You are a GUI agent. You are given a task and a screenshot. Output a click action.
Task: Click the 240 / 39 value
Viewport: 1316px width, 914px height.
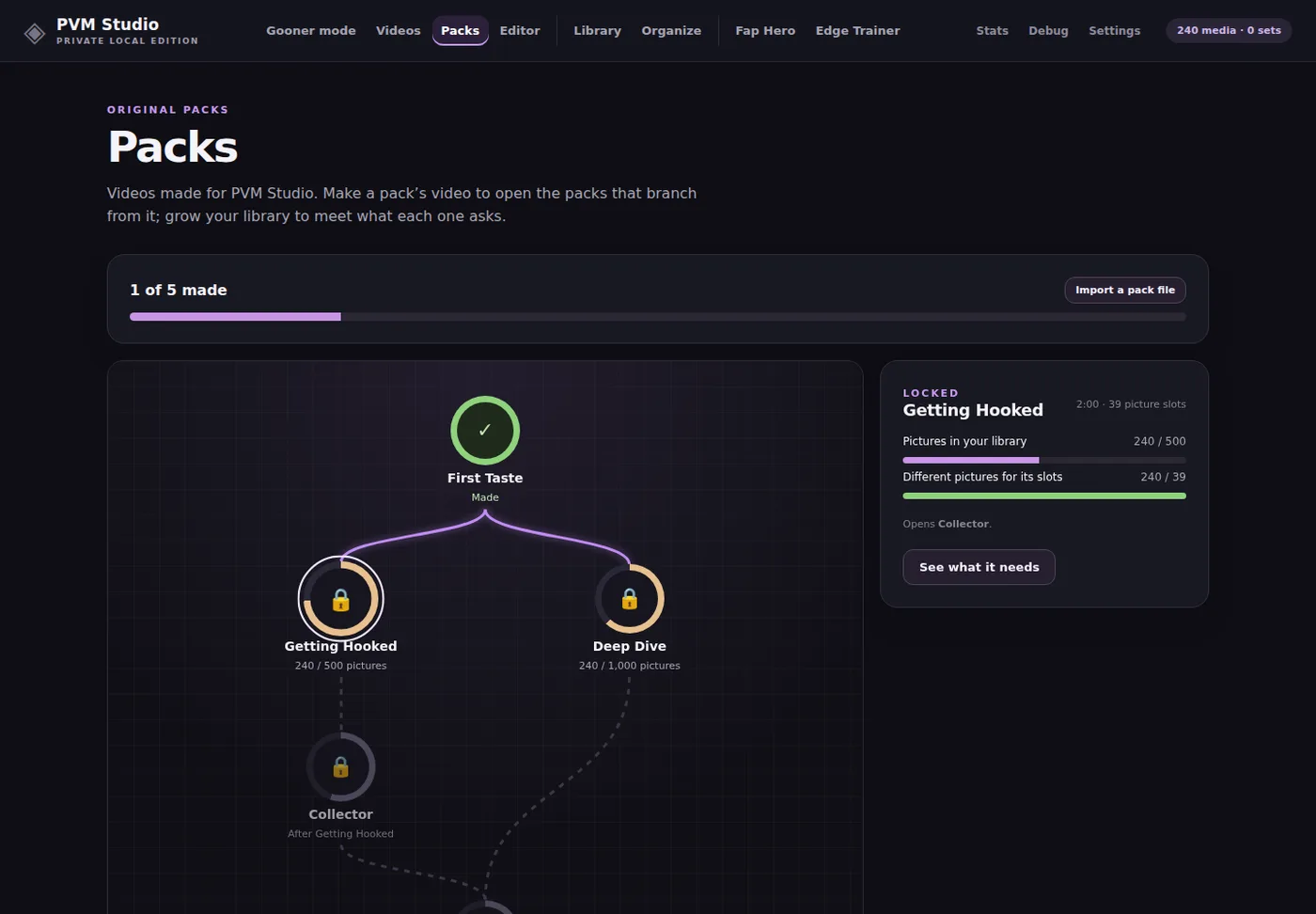1163,477
